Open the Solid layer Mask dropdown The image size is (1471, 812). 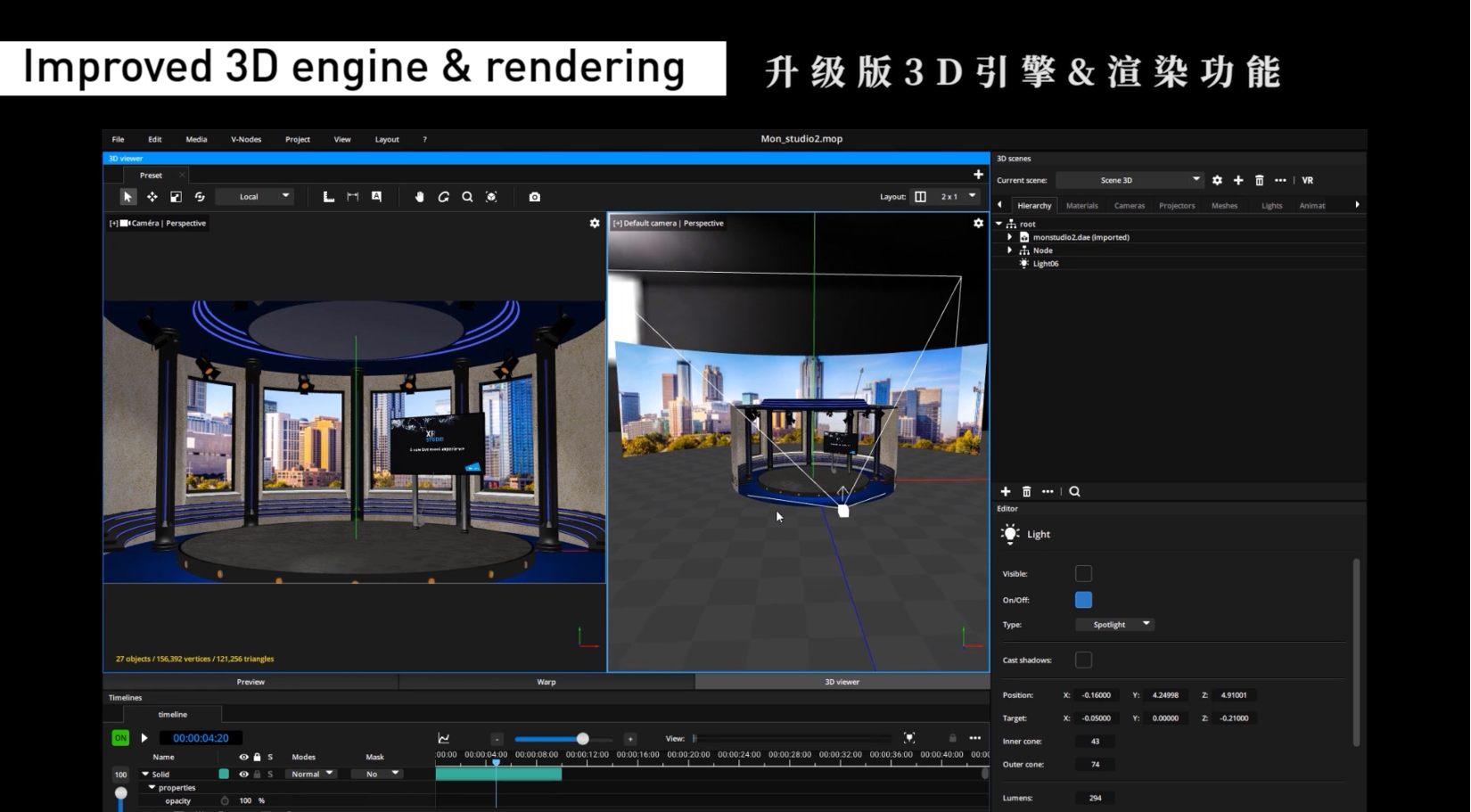[x=376, y=775]
